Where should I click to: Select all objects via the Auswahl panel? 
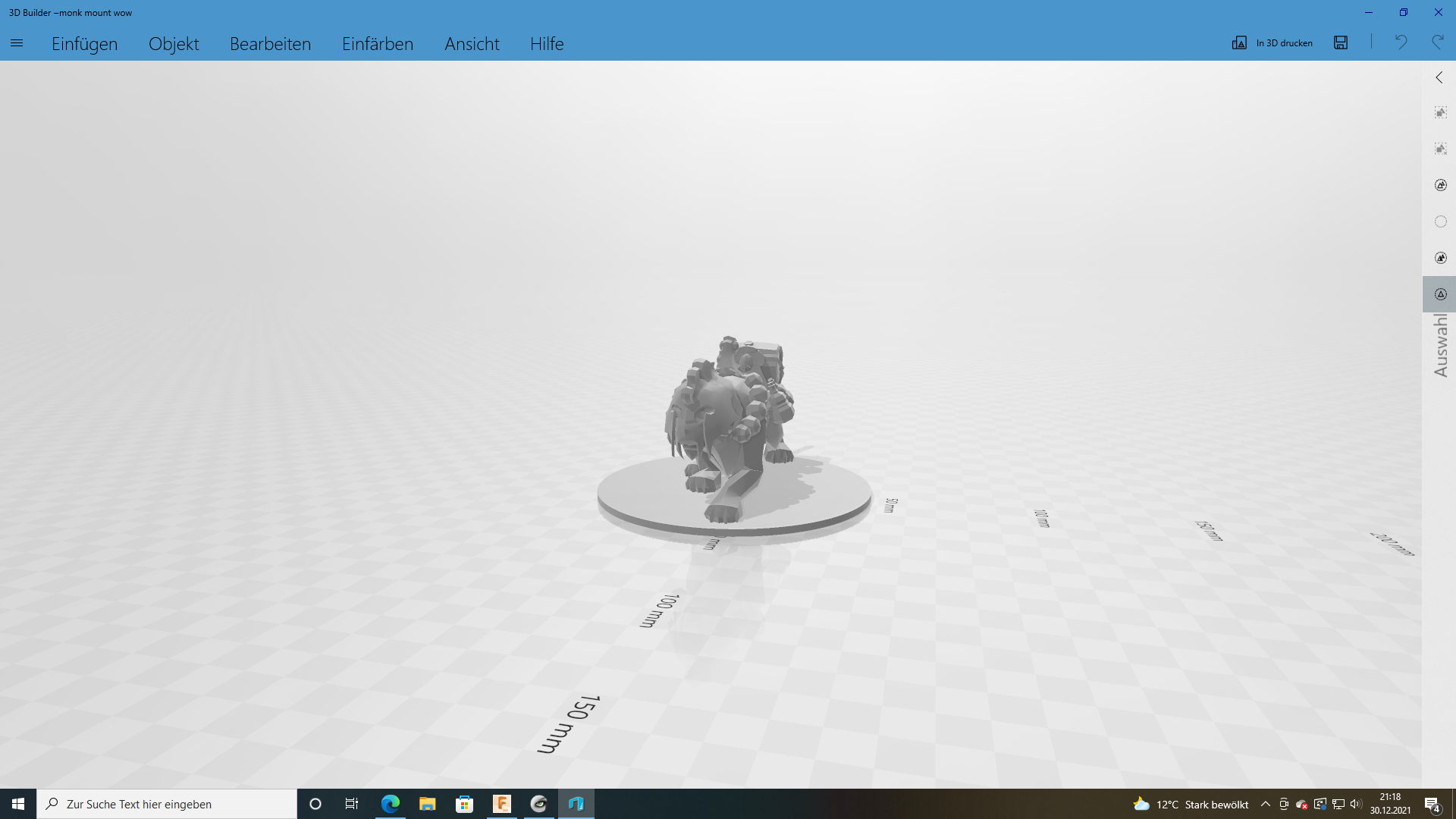pyautogui.click(x=1439, y=111)
